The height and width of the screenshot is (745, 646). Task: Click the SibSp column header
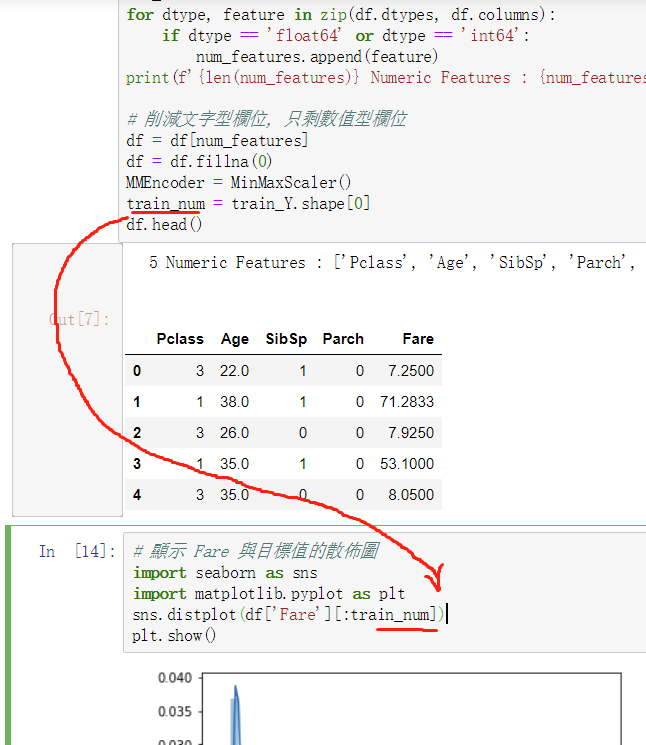[286, 339]
